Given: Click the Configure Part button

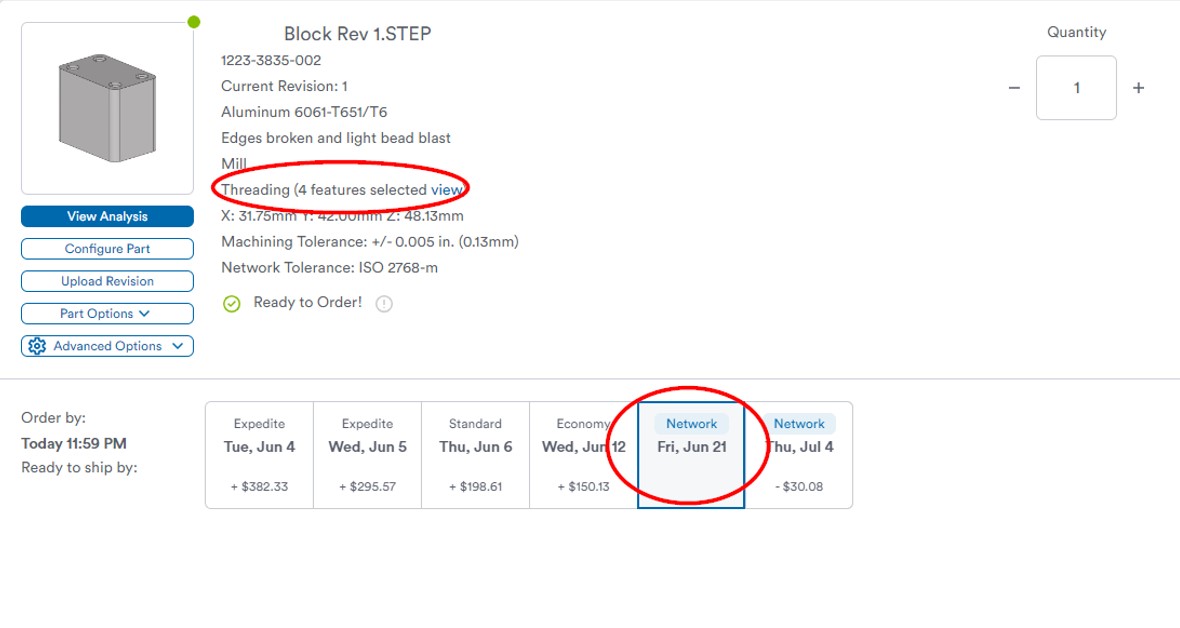Looking at the screenshot, I should 107,248.
